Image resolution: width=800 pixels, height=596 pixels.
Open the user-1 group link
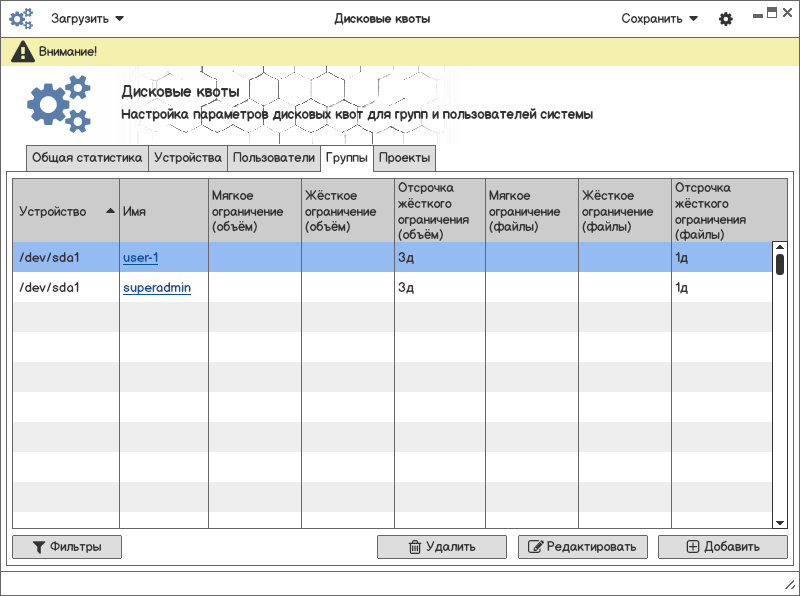click(141, 258)
